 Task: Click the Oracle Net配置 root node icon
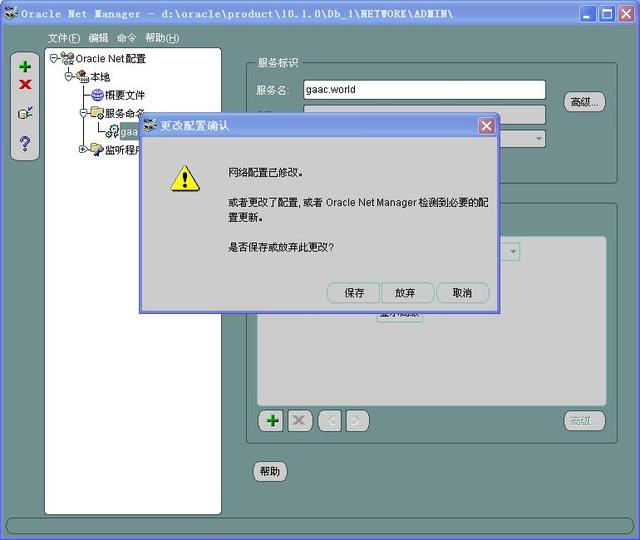(67, 59)
